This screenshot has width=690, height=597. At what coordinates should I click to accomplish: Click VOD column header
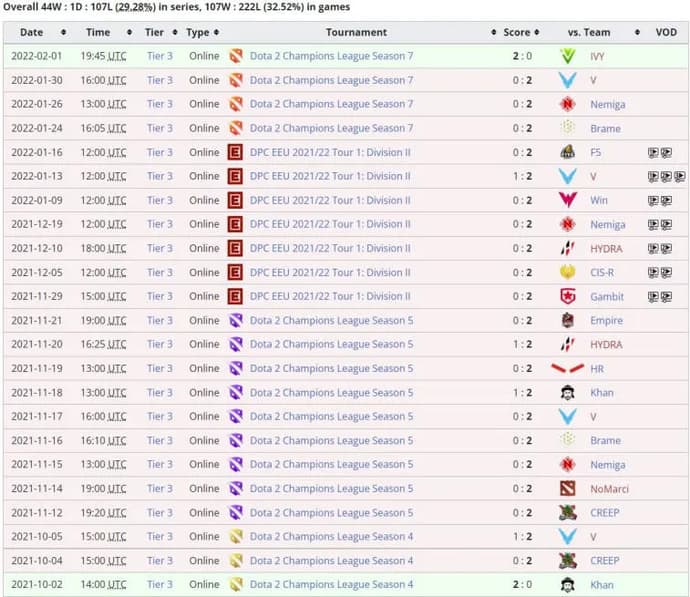click(x=666, y=32)
